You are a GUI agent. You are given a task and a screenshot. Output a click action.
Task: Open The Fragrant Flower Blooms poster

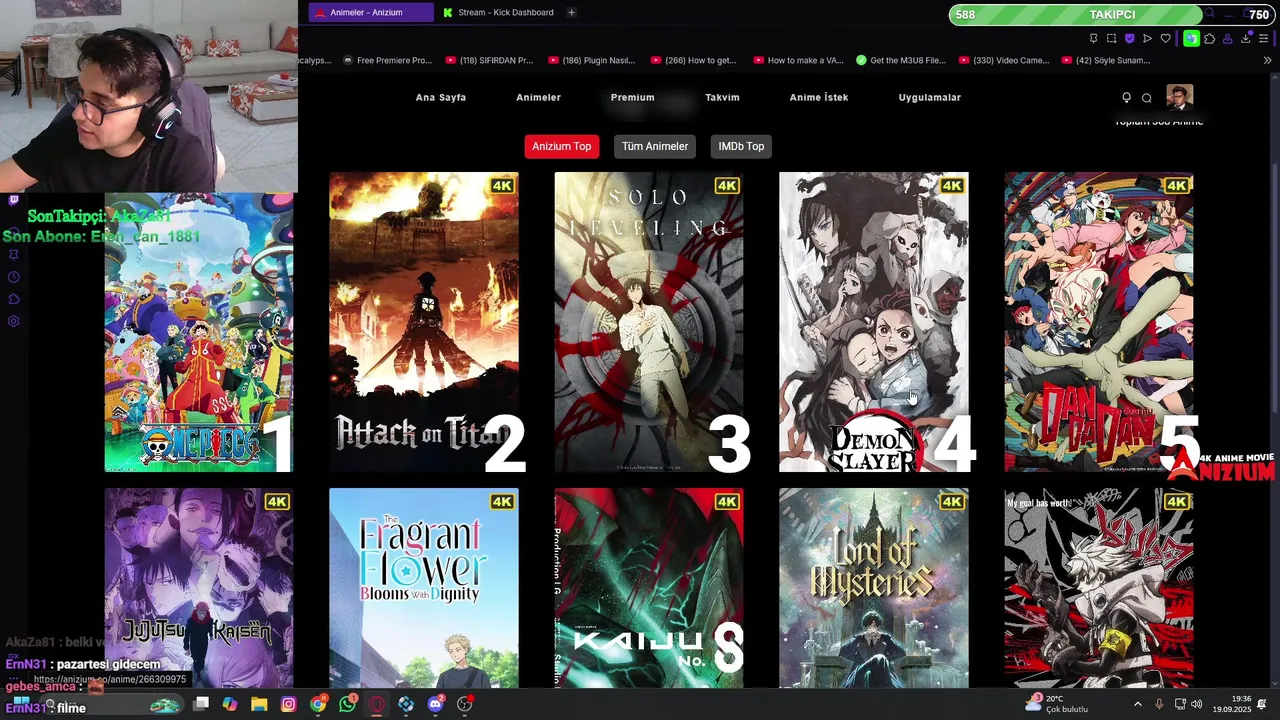tap(424, 588)
